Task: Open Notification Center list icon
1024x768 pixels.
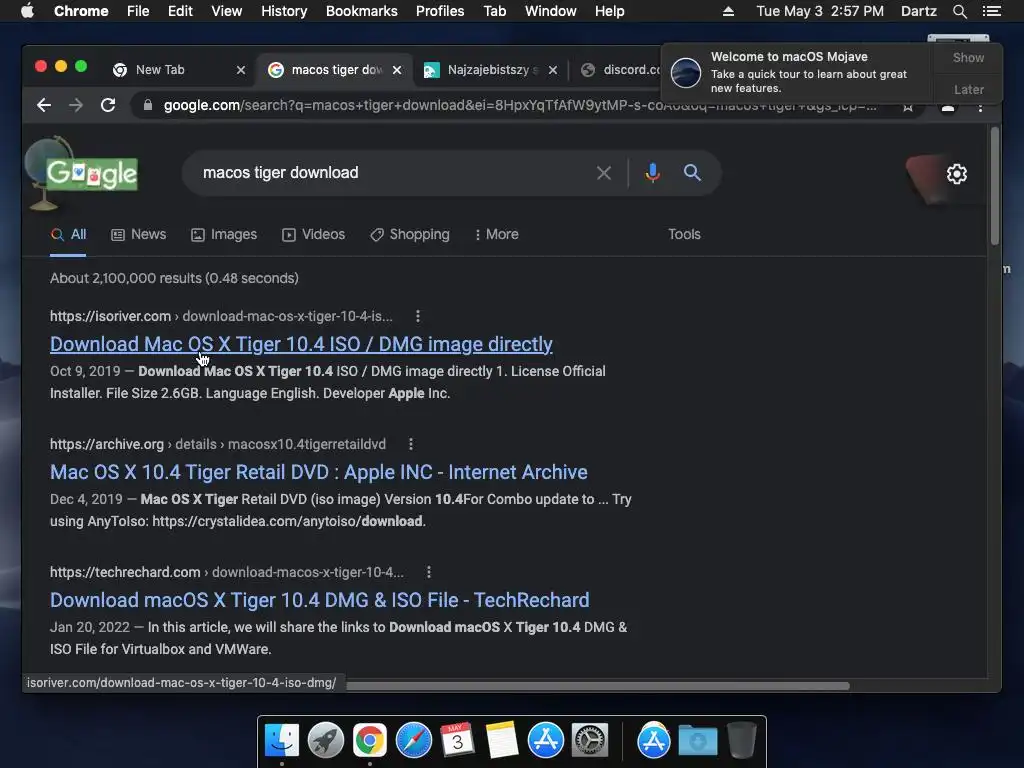Action: point(991,11)
